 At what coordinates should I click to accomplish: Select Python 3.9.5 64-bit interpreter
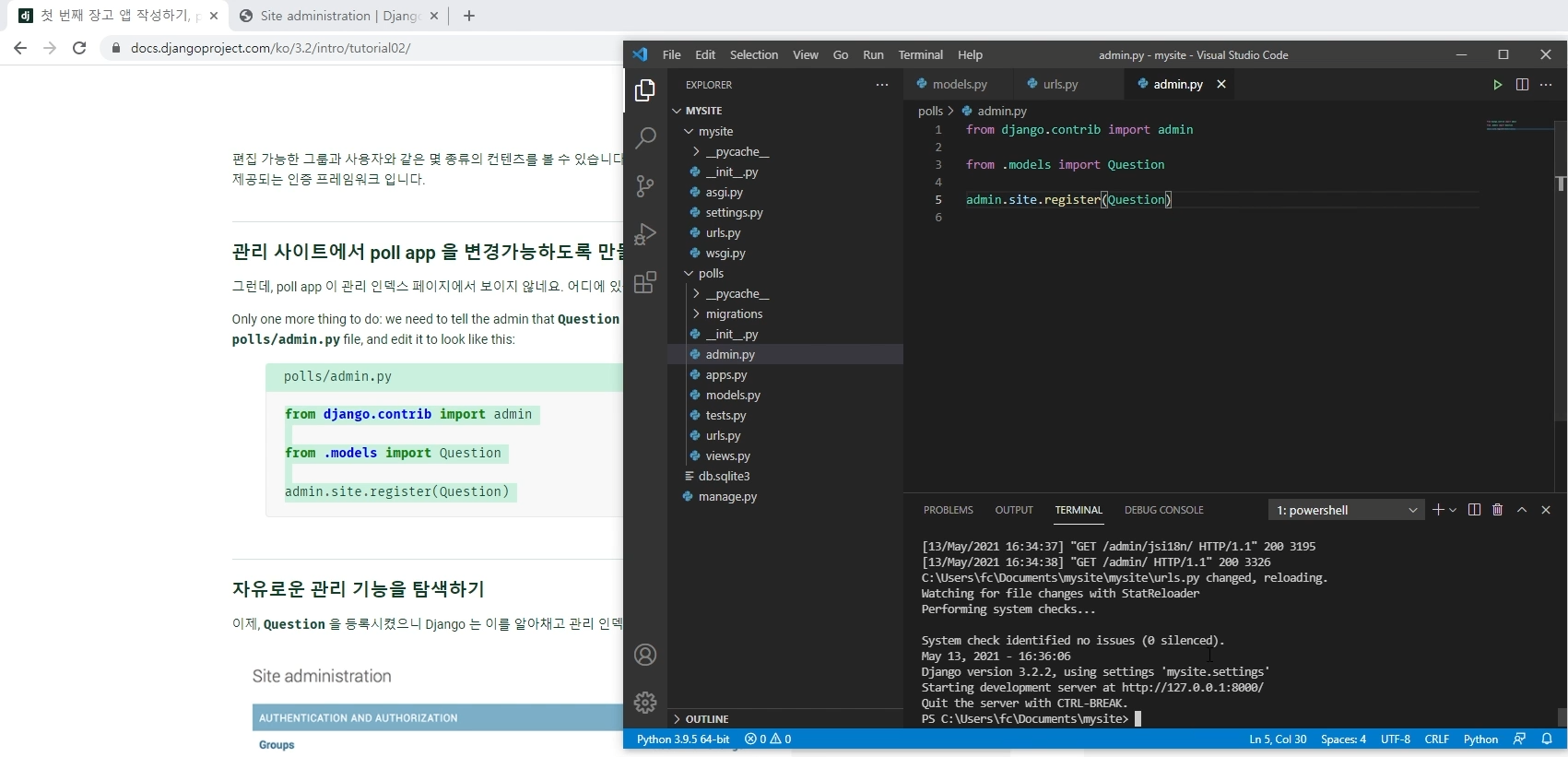tap(683, 739)
